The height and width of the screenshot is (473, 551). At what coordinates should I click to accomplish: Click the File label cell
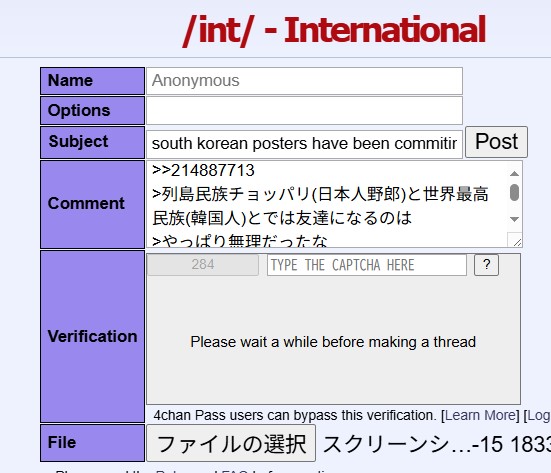coord(92,443)
